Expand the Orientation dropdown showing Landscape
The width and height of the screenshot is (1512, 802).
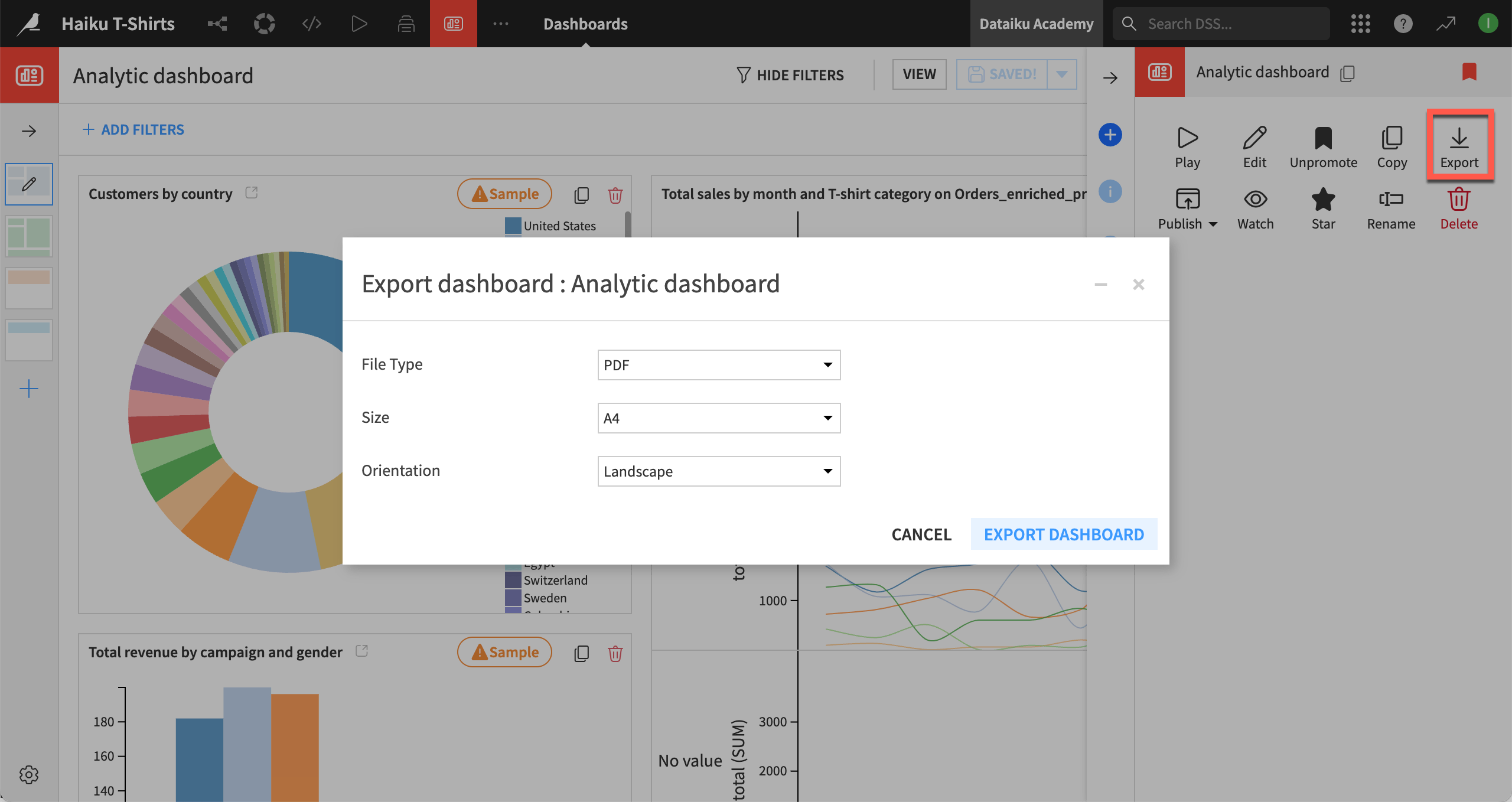click(718, 471)
